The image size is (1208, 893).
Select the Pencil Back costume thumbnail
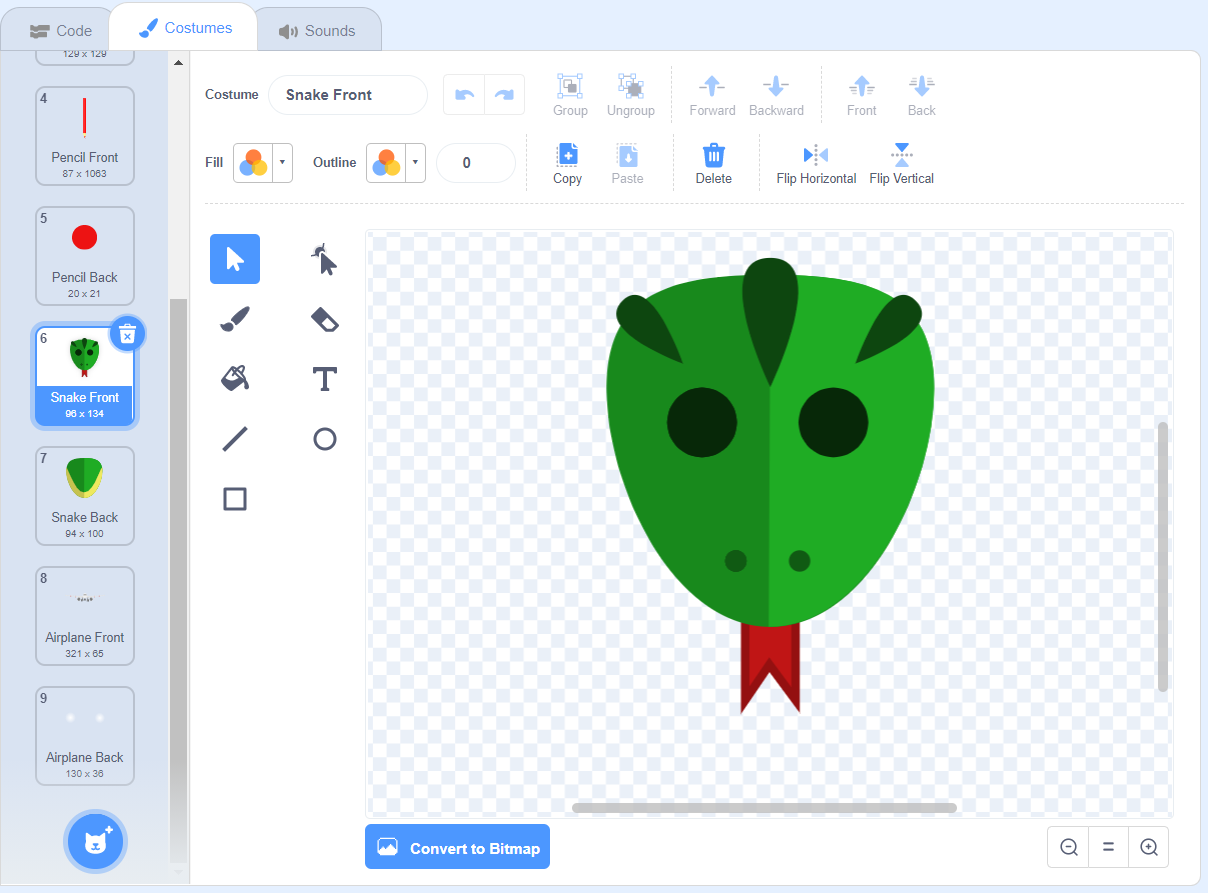pyautogui.click(x=84, y=255)
